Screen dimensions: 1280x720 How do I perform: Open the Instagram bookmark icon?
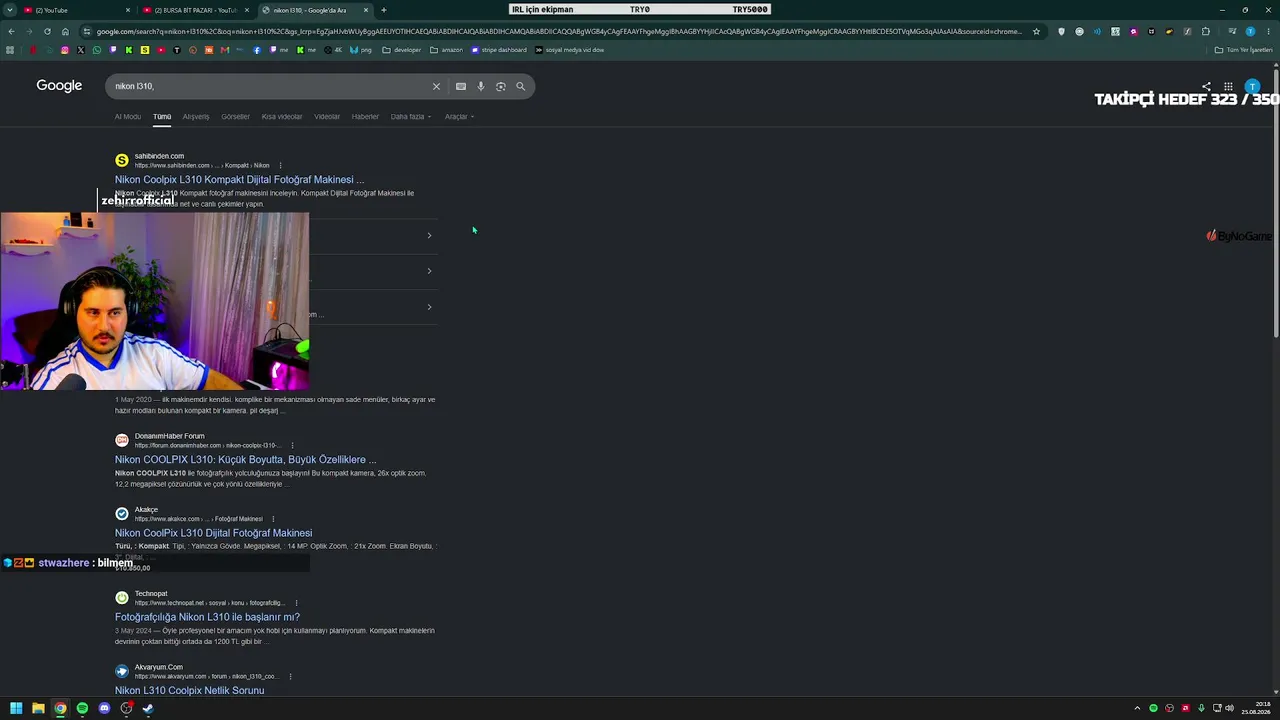tap(65, 50)
